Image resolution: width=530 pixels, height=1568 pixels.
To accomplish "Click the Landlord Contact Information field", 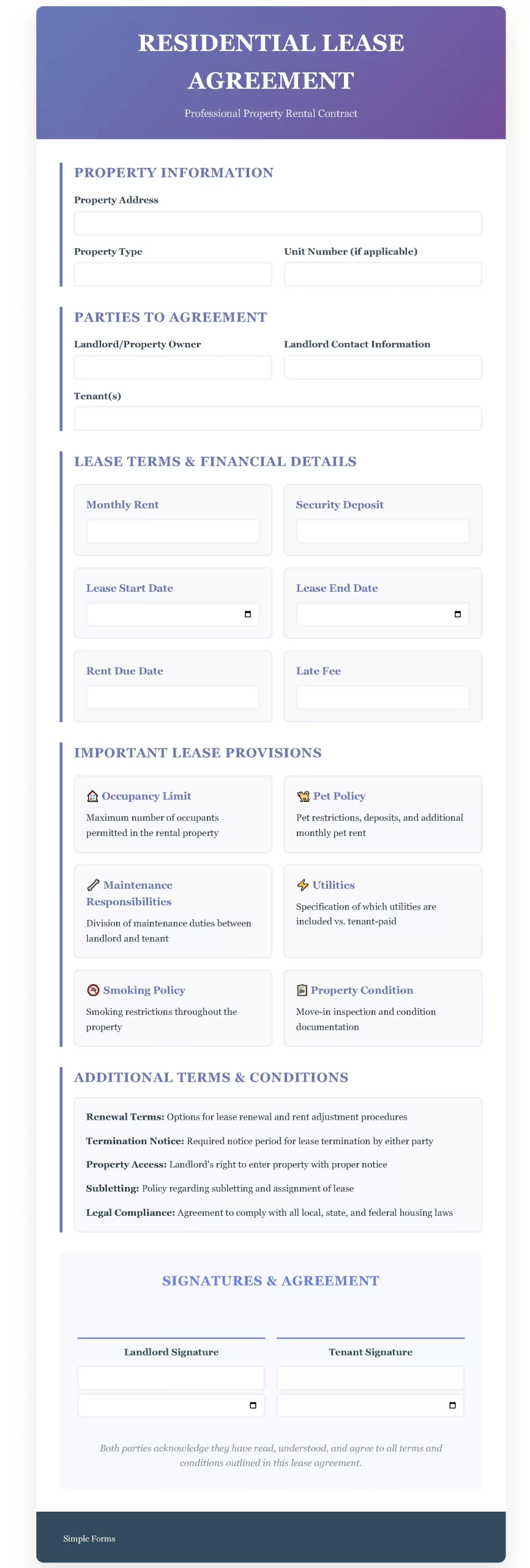I will pyautogui.click(x=383, y=367).
